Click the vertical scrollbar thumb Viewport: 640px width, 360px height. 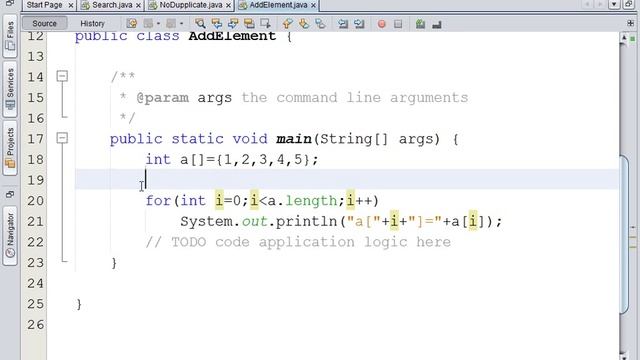click(624, 234)
